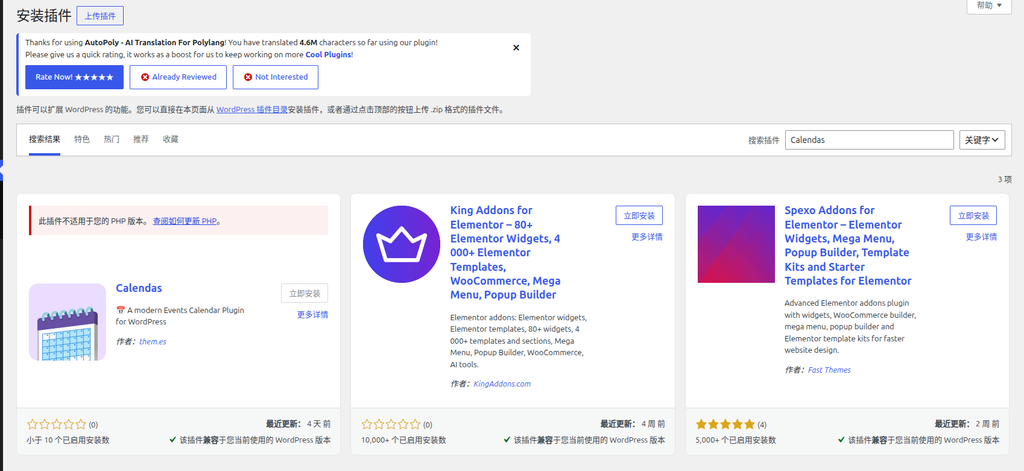Click the Calendas star rating
1024x471 pixels.
point(57,424)
